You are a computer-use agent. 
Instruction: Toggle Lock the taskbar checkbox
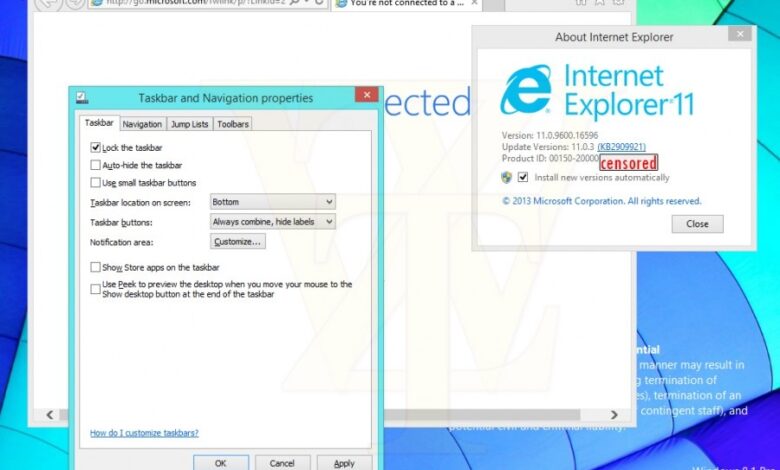pyautogui.click(x=96, y=147)
